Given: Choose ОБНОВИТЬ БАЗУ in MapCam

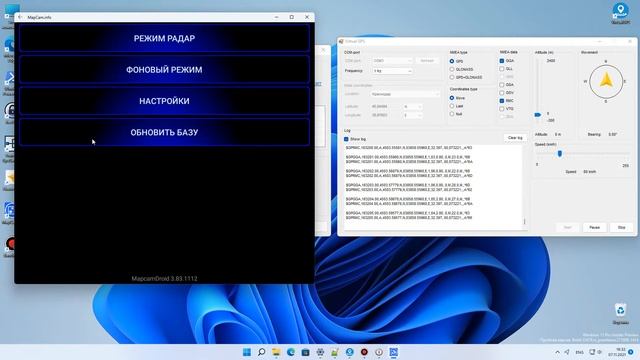Looking at the screenshot, I should [164, 132].
